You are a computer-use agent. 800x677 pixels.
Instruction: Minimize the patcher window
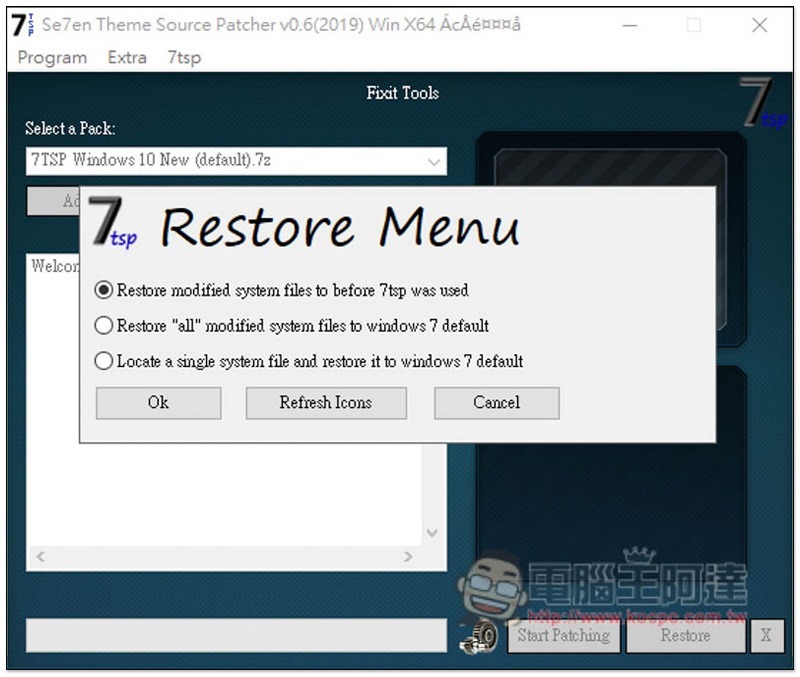tap(630, 25)
